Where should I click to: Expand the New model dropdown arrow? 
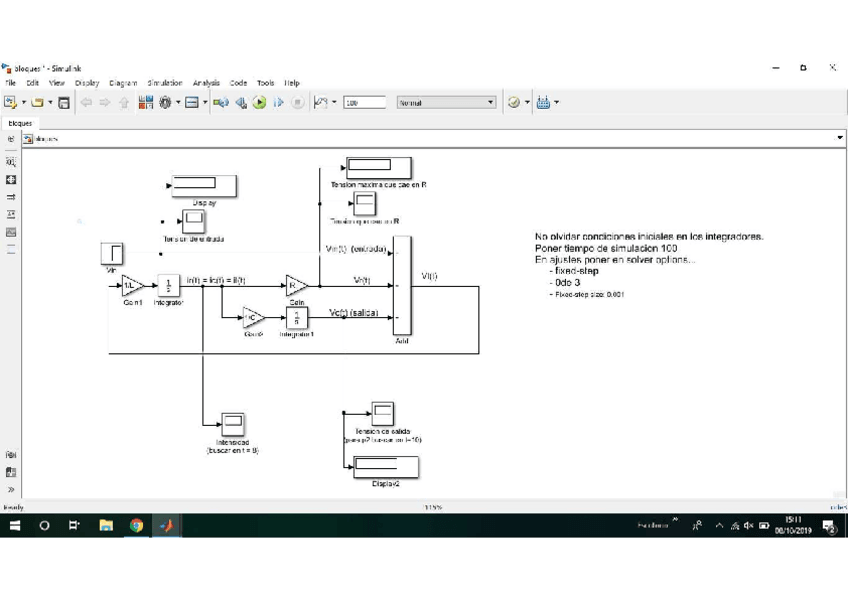click(x=24, y=102)
